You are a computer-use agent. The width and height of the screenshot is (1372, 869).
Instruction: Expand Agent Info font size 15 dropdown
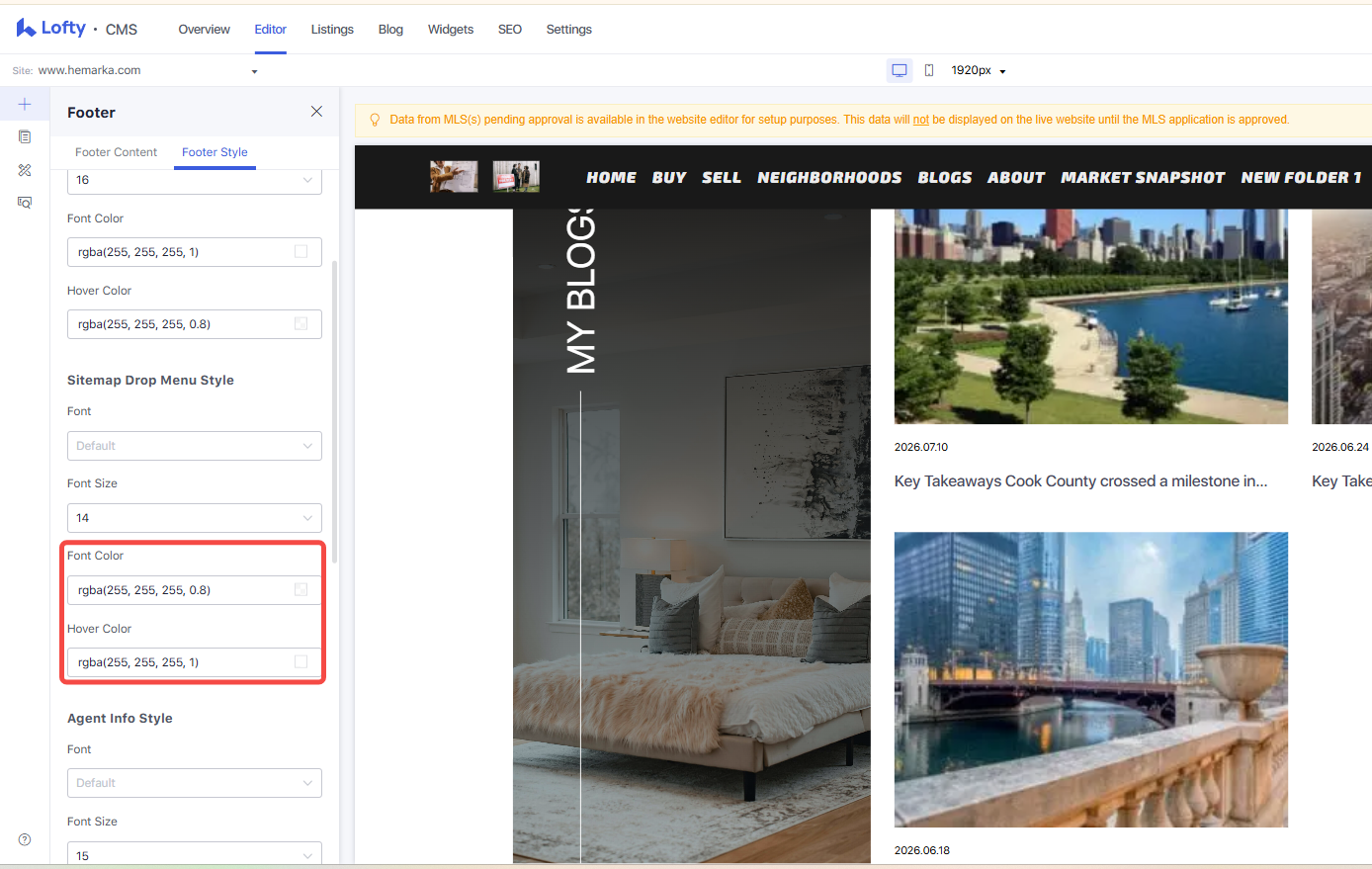tap(195, 855)
